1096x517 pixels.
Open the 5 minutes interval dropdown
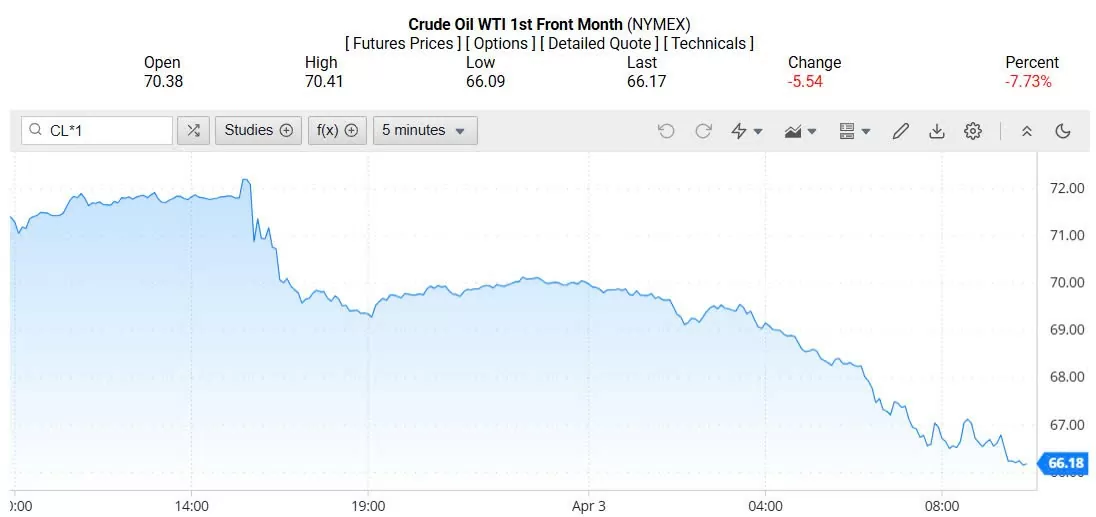(424, 131)
